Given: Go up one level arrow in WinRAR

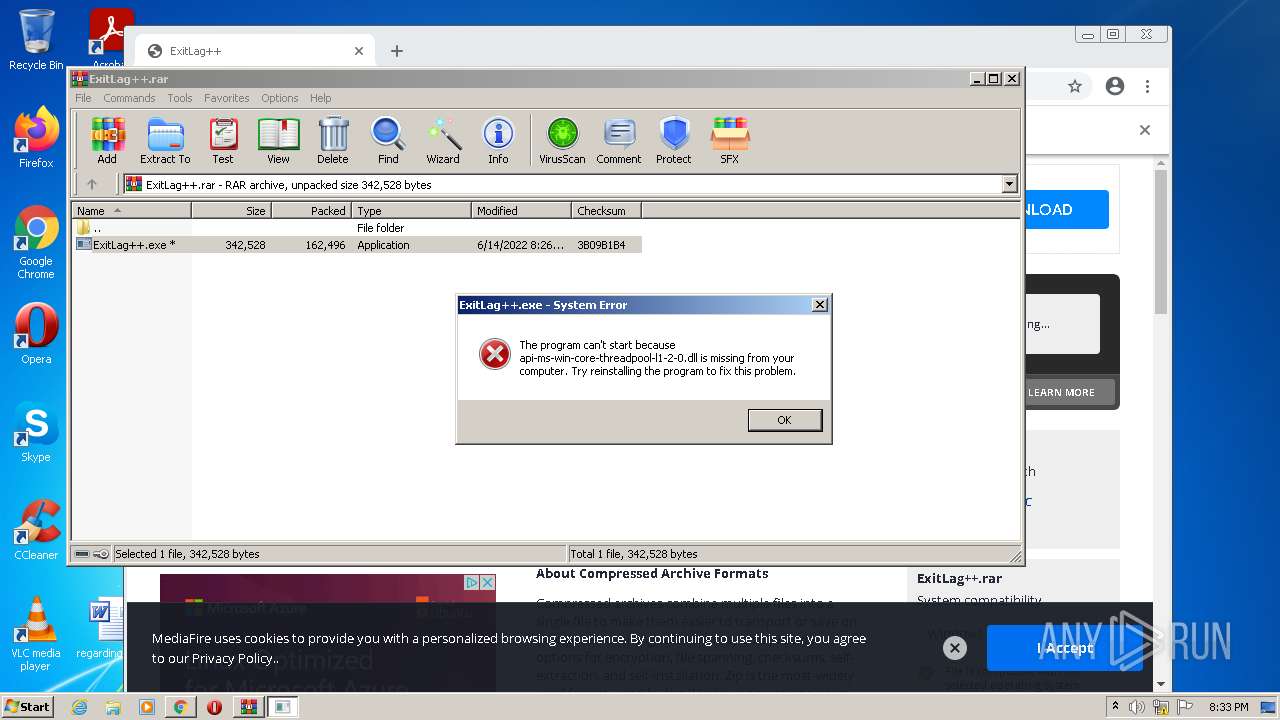Looking at the screenshot, I should tap(92, 184).
